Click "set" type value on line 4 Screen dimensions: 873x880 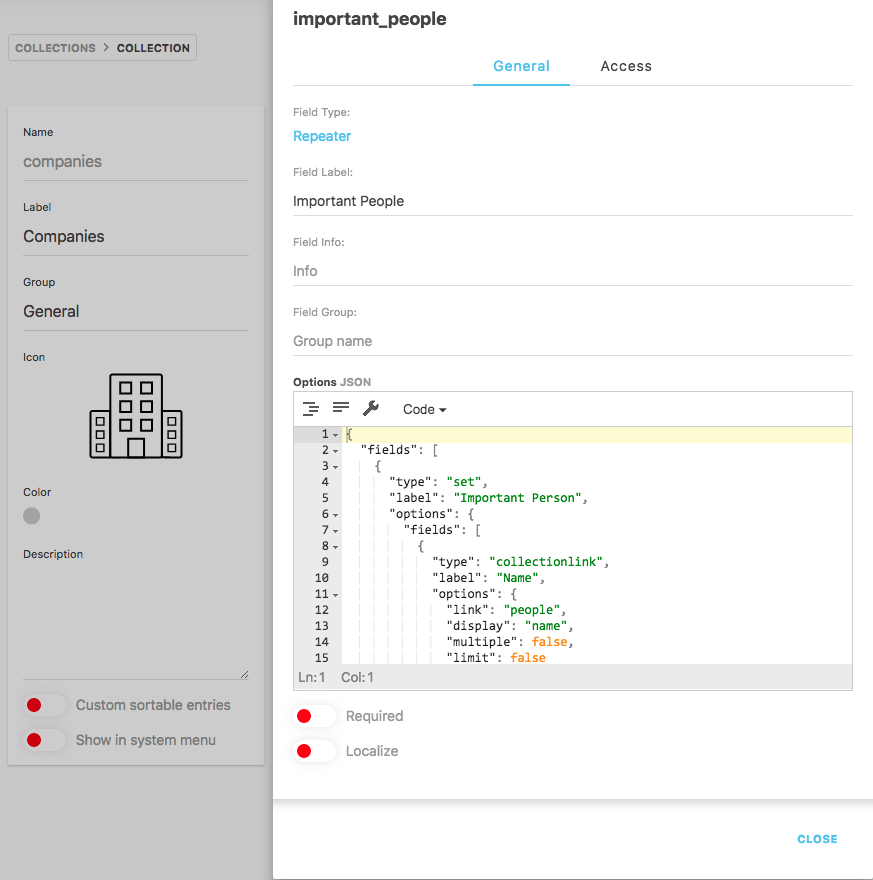click(464, 482)
